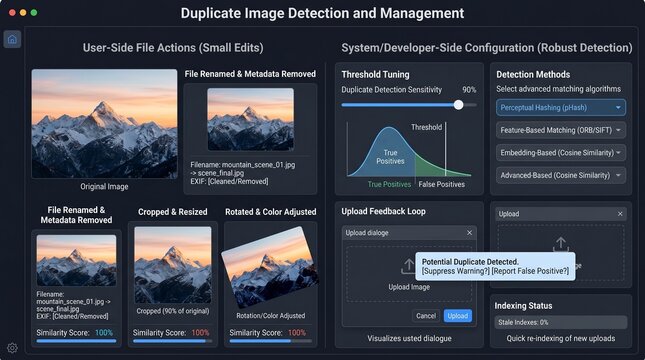Close the Upload panel with the X
Image resolution: width=645 pixels, height=360 pixels.
620,214
